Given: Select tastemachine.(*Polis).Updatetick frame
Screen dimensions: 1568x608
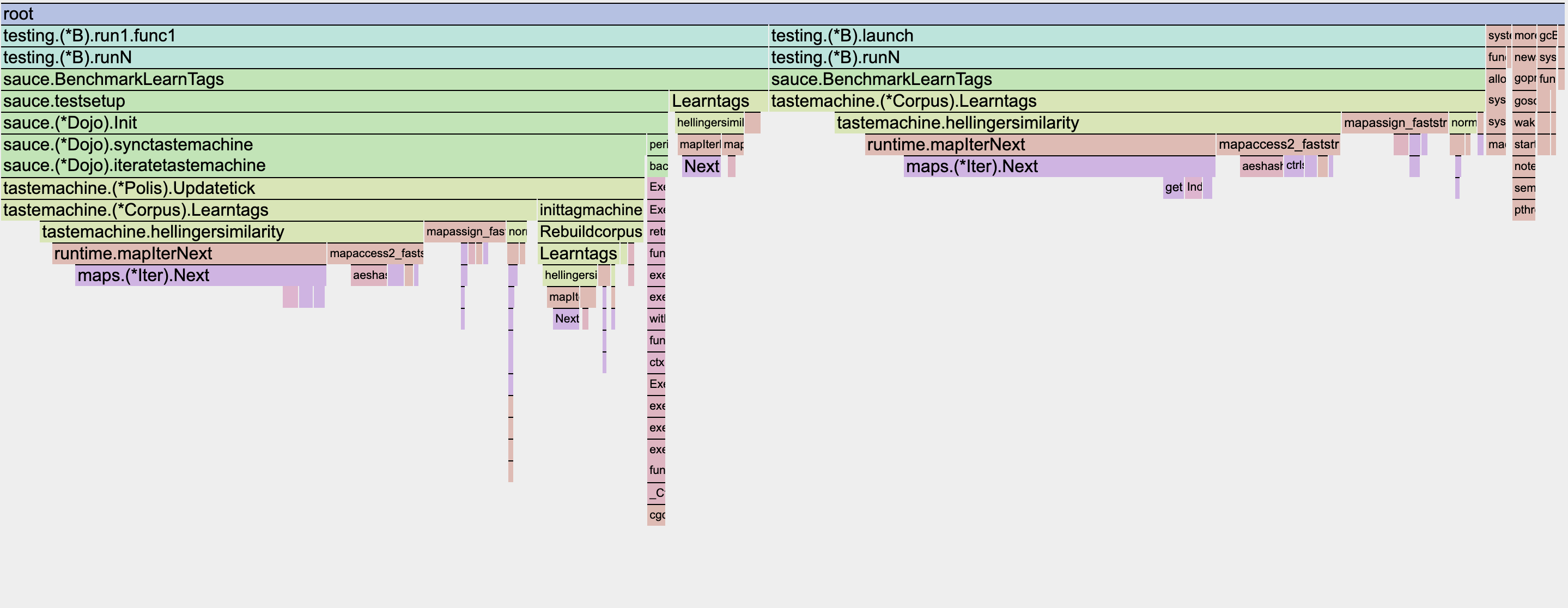Looking at the screenshot, I should click(x=323, y=188).
